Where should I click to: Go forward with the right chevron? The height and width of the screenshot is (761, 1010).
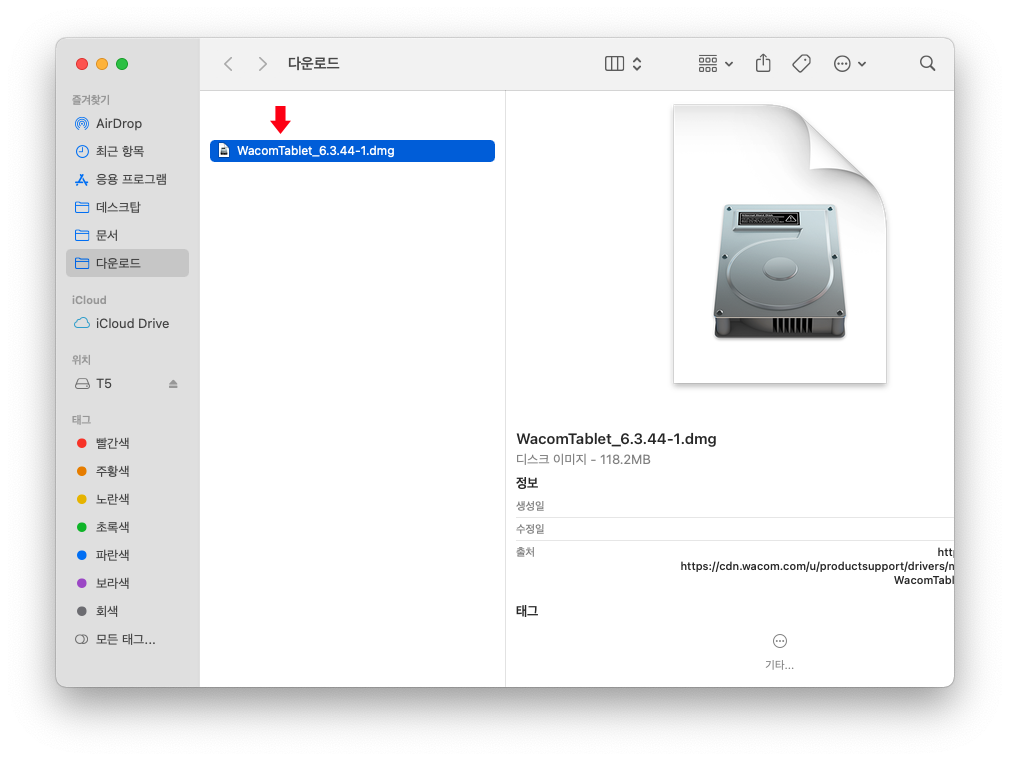coord(262,64)
